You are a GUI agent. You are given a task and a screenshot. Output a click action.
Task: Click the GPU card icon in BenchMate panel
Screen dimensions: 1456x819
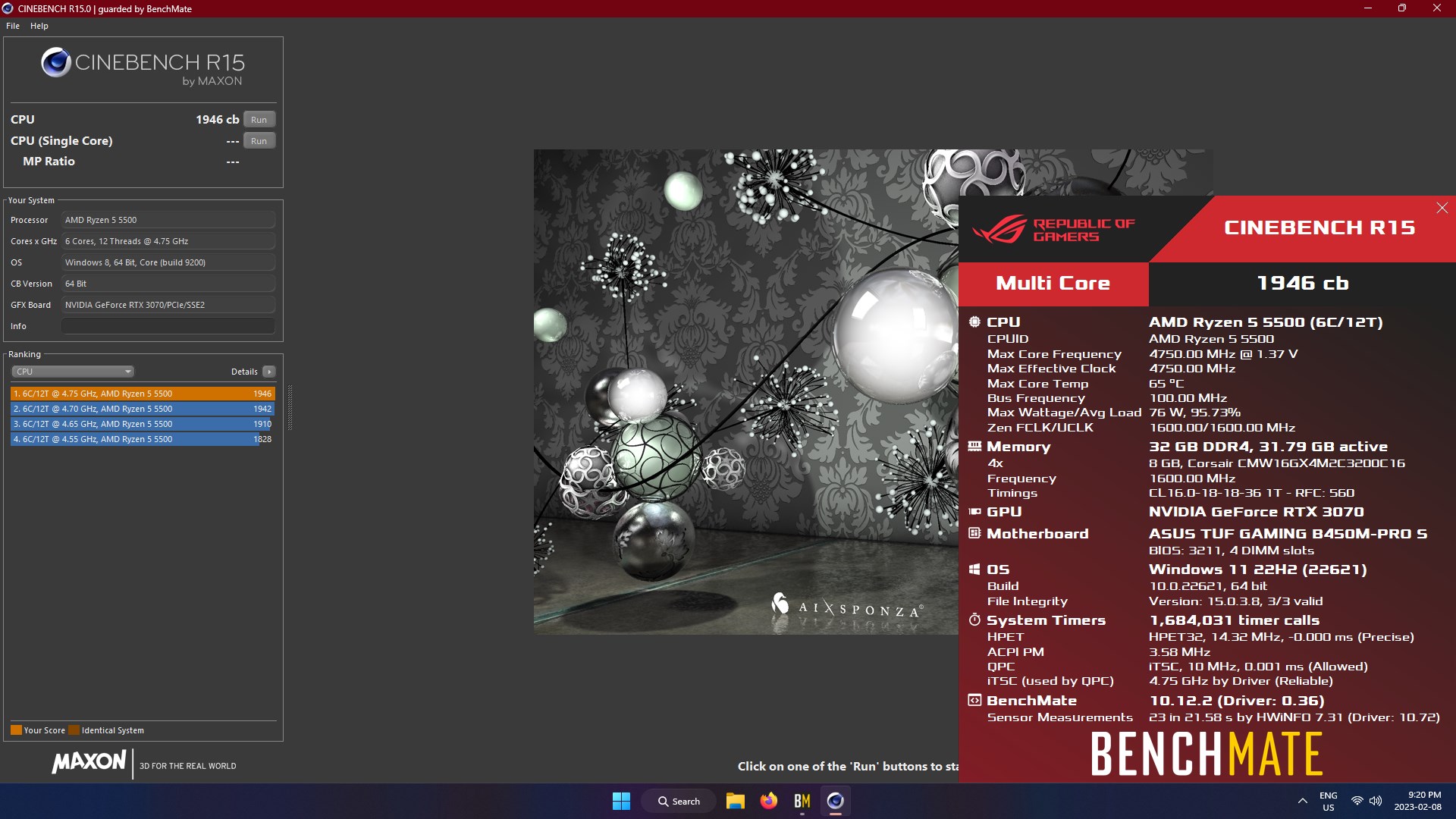[x=974, y=512]
